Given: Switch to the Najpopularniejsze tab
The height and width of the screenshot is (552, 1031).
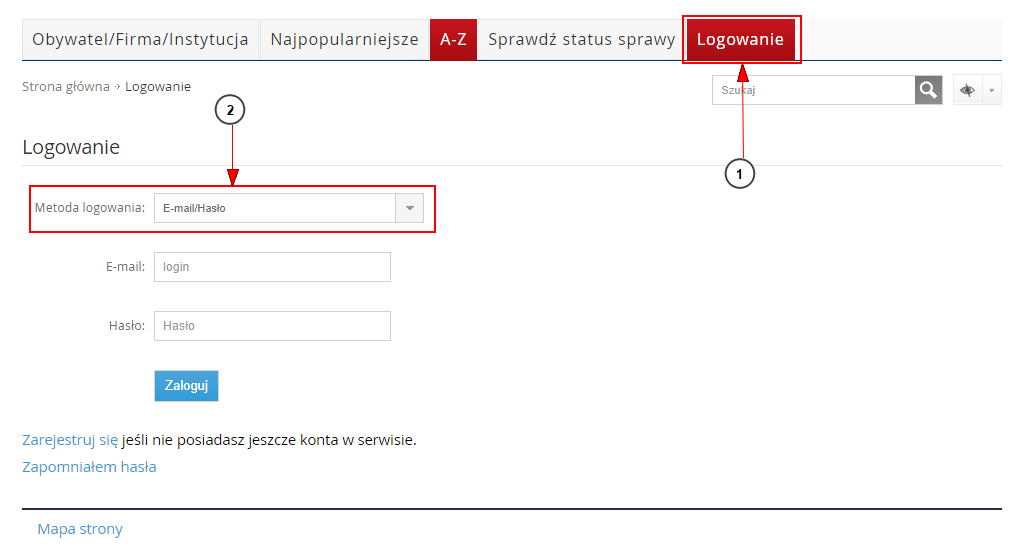Looking at the screenshot, I should point(344,40).
